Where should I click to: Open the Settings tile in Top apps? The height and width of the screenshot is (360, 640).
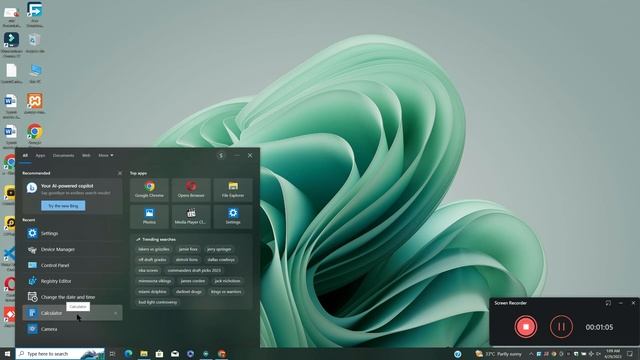233,216
